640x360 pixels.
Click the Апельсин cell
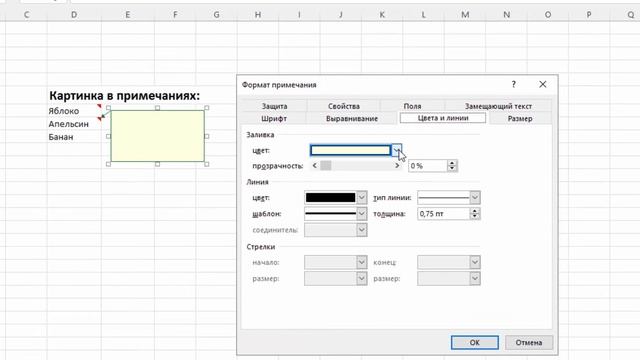(69, 124)
